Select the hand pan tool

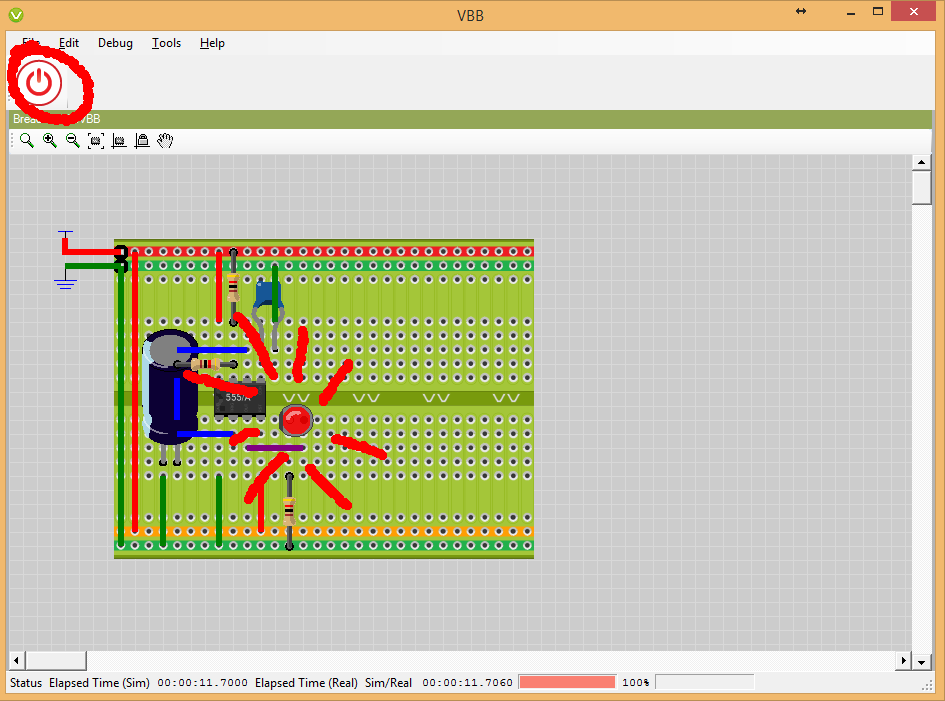(165, 140)
